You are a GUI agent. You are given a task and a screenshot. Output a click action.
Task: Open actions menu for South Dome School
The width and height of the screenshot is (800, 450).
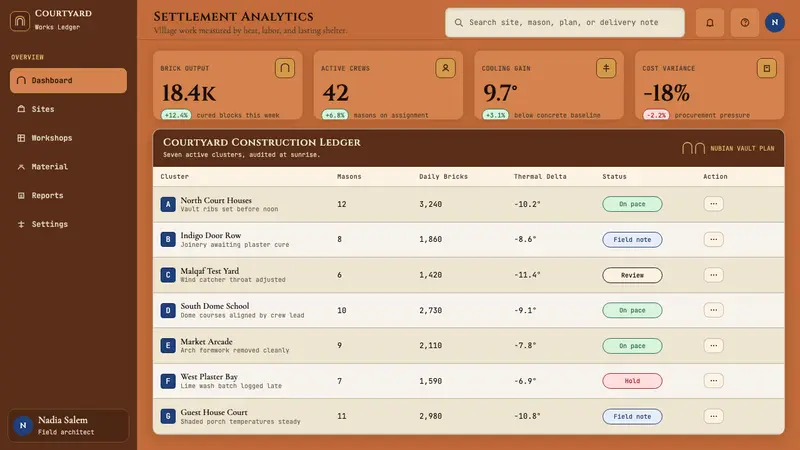click(x=713, y=310)
